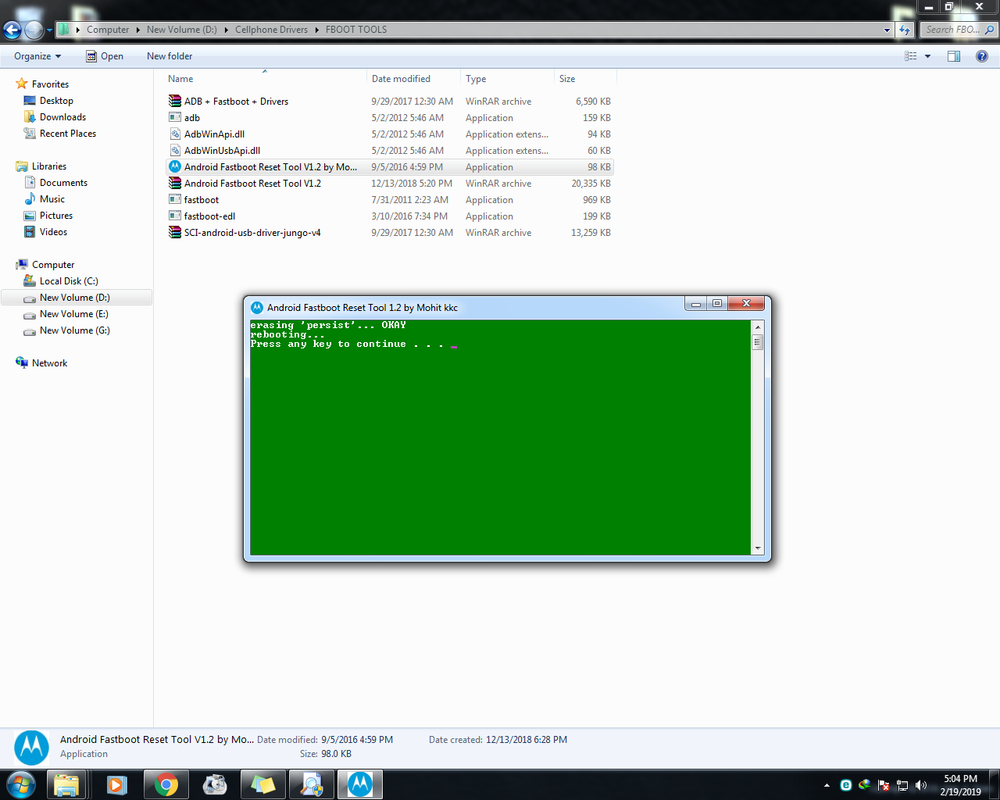The height and width of the screenshot is (800, 1000).
Task: Open Local Disk (C:)
Action: [69, 281]
